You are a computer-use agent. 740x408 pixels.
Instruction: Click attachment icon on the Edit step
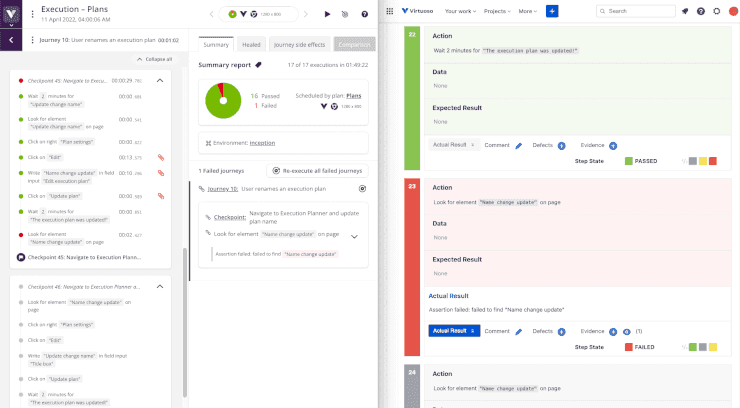pos(160,157)
